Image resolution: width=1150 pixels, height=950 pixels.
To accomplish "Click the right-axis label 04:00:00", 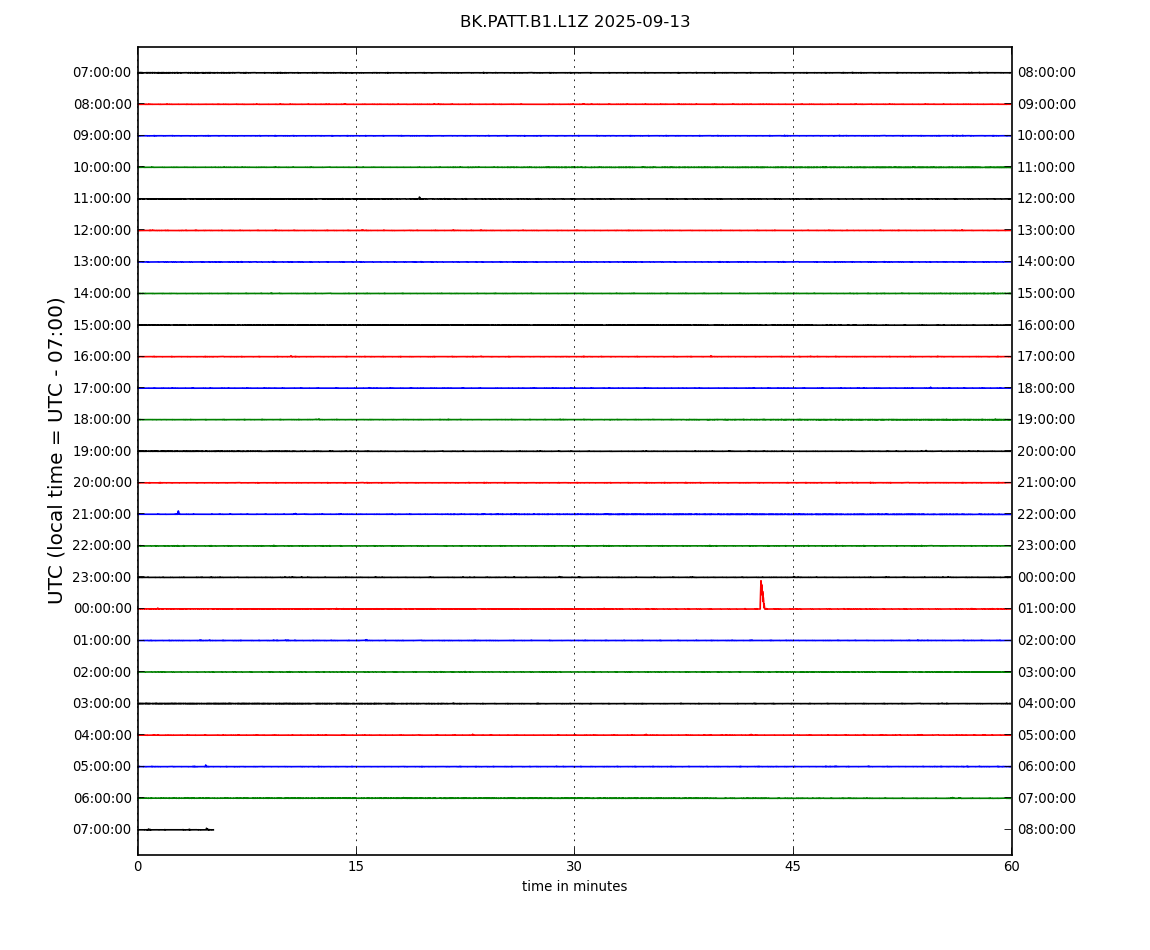I will click(x=1047, y=704).
